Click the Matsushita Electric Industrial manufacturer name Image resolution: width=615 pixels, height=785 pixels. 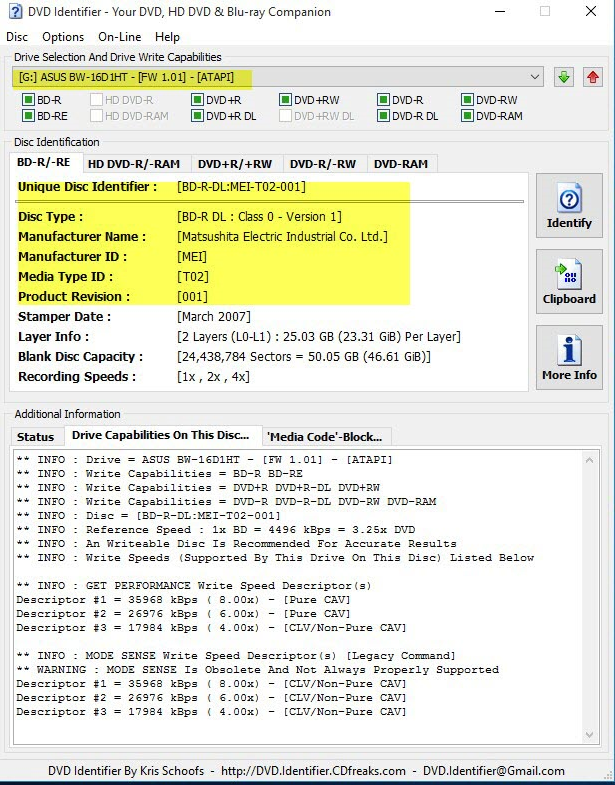[x=282, y=237]
